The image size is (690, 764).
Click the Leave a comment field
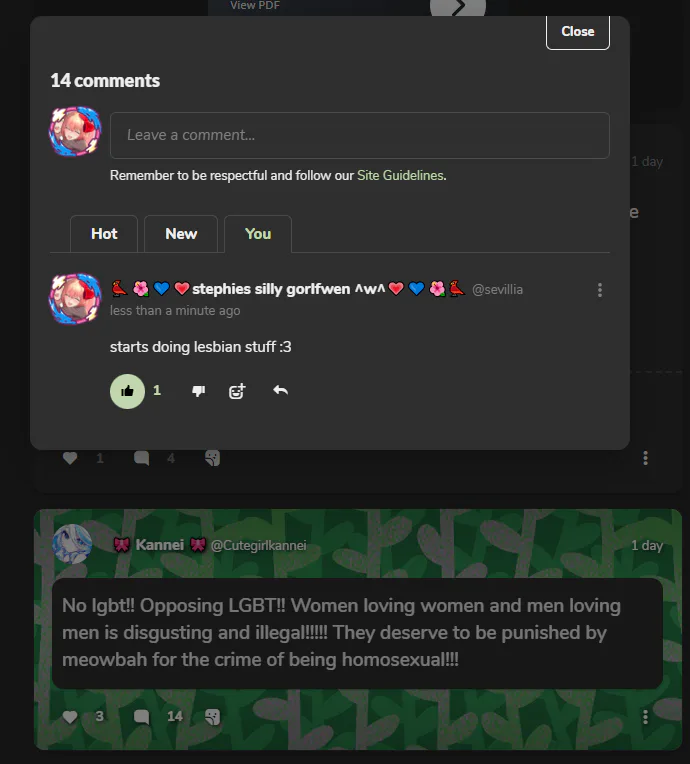(359, 135)
